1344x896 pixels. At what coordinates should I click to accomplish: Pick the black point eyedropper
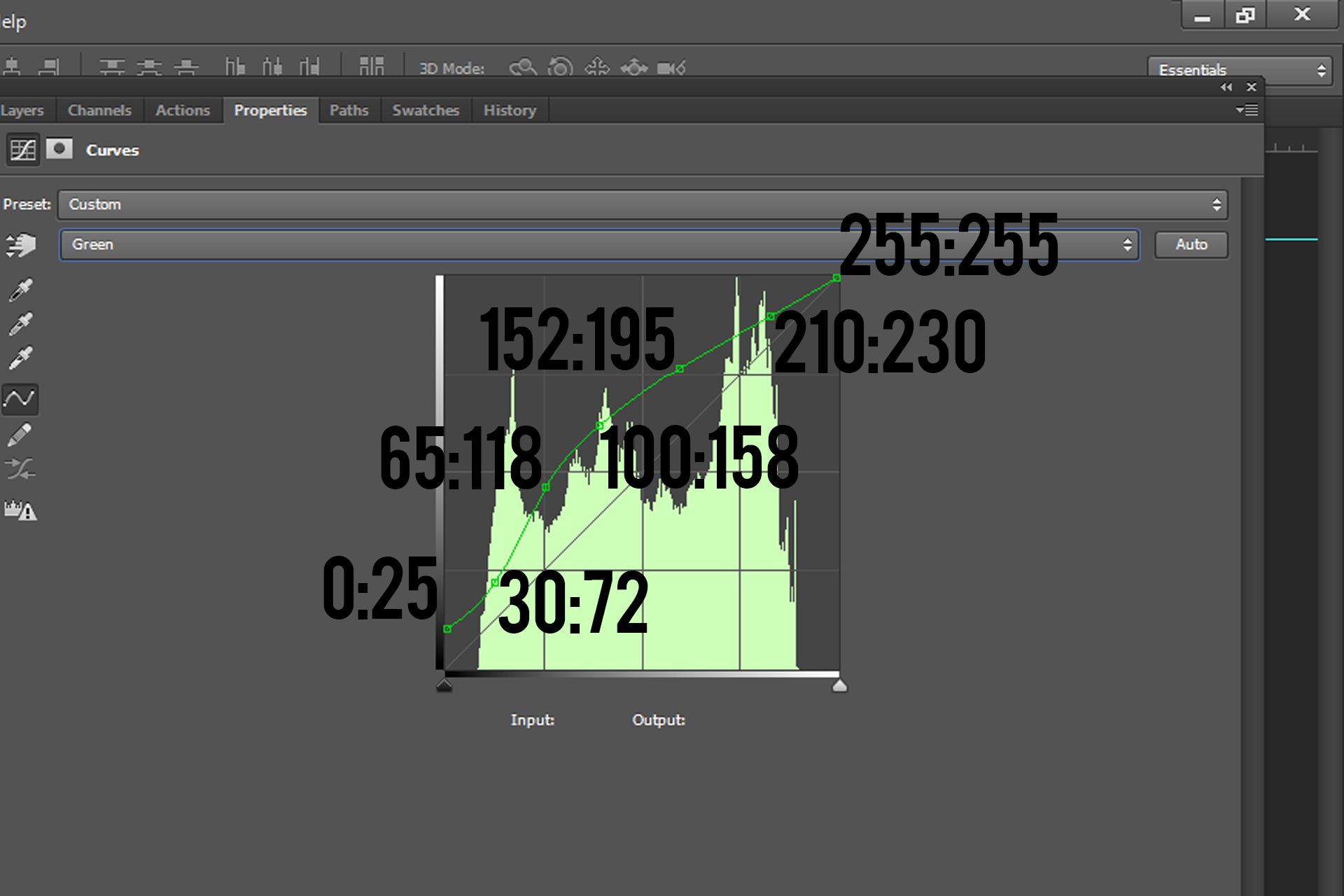[x=21, y=290]
